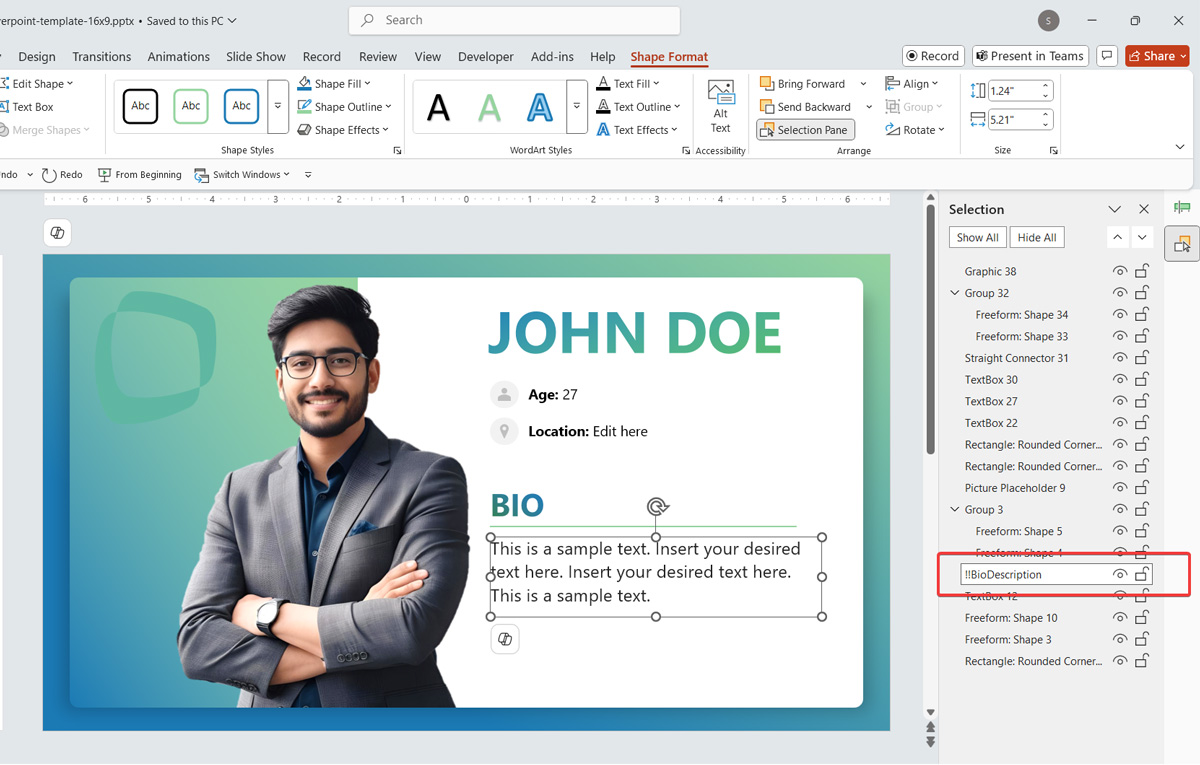Start slideshow From Beginning
Viewport: 1200px width, 765px height.
[x=140, y=174]
